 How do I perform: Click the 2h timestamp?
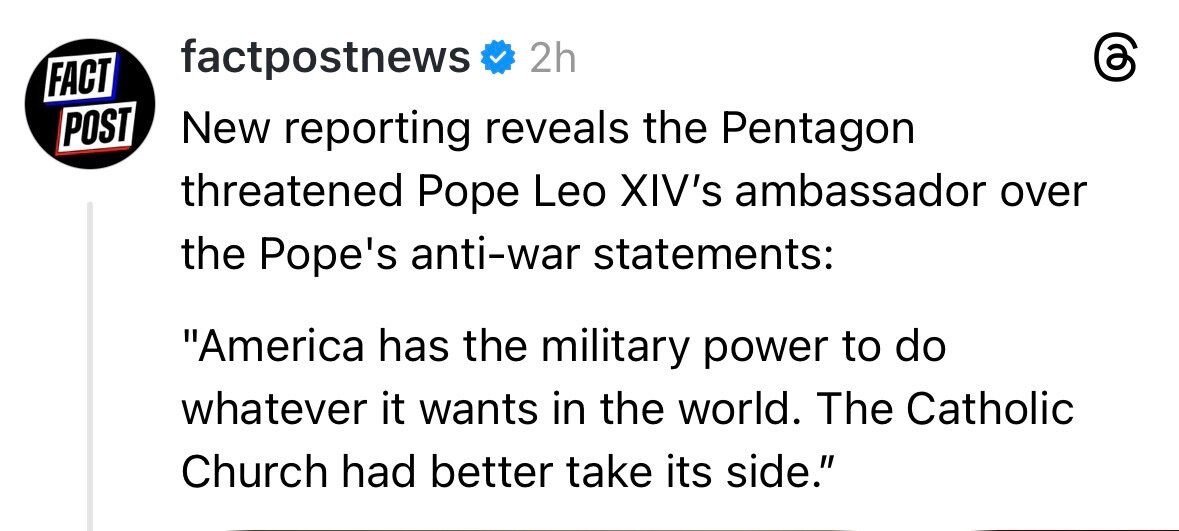pos(552,60)
